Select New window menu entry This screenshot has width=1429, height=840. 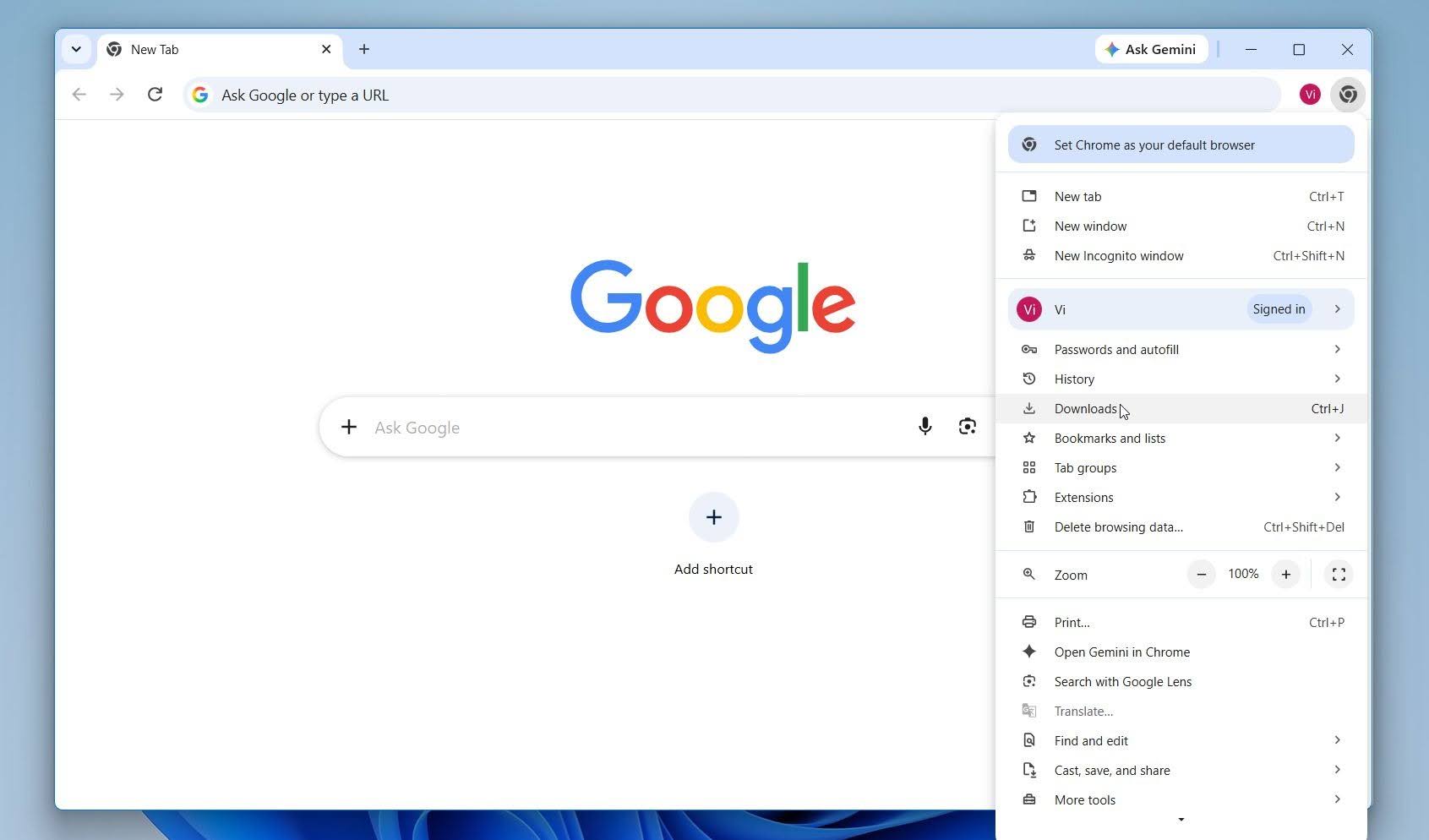(1181, 226)
